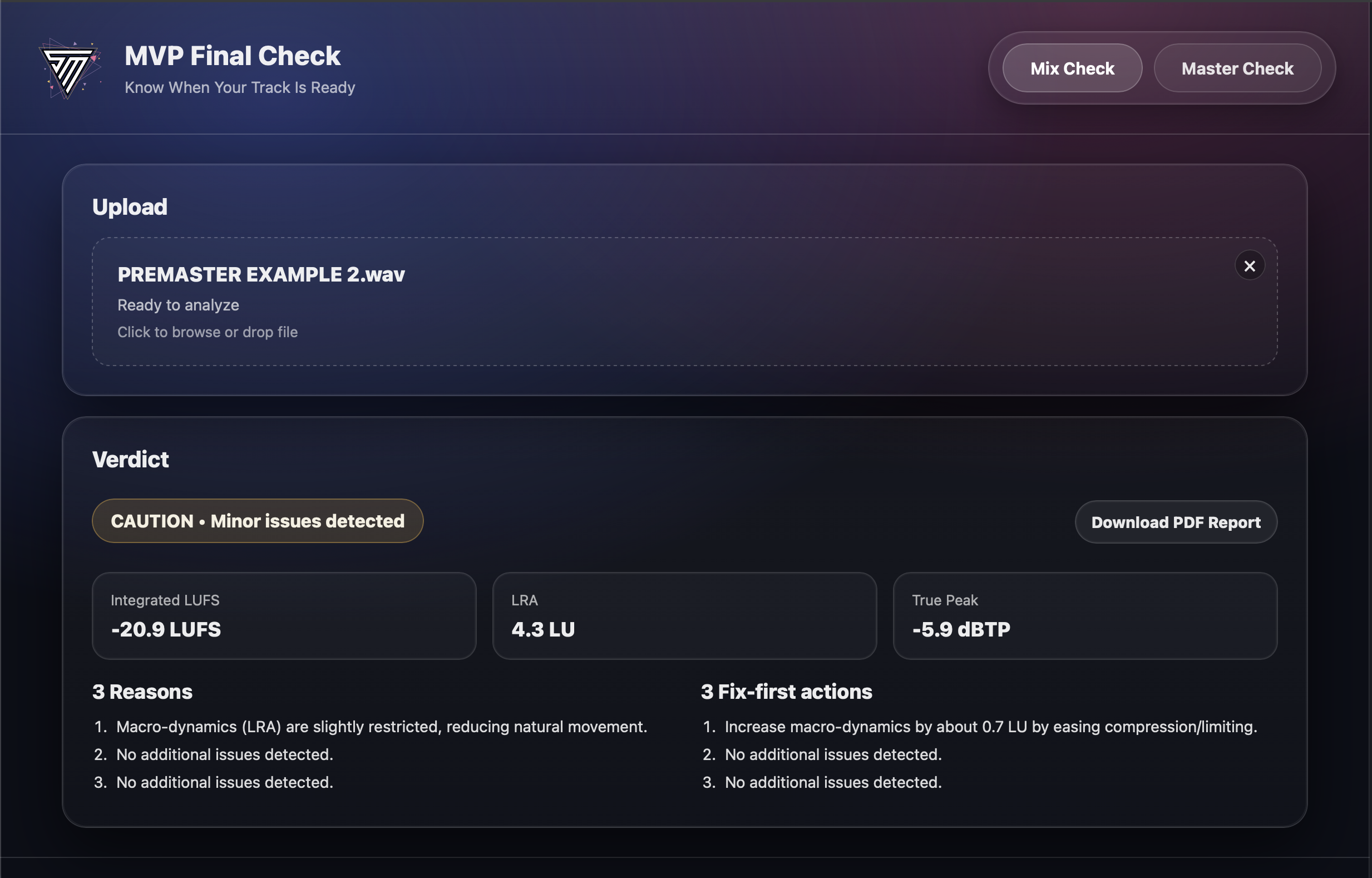
Task: Switch to Mix Check mode
Action: point(1072,68)
